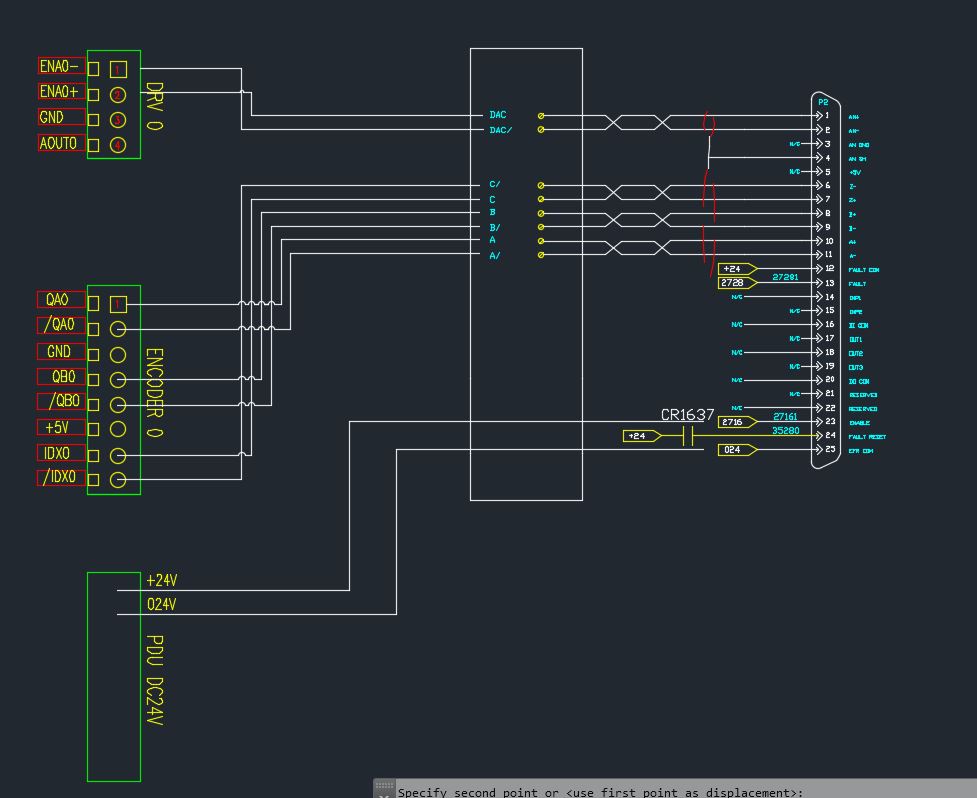Click the P2 connector label

823,102
